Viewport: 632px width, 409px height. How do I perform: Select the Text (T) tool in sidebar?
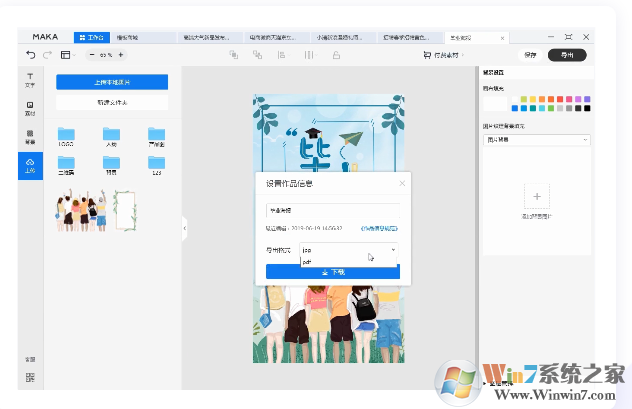[x=30, y=80]
